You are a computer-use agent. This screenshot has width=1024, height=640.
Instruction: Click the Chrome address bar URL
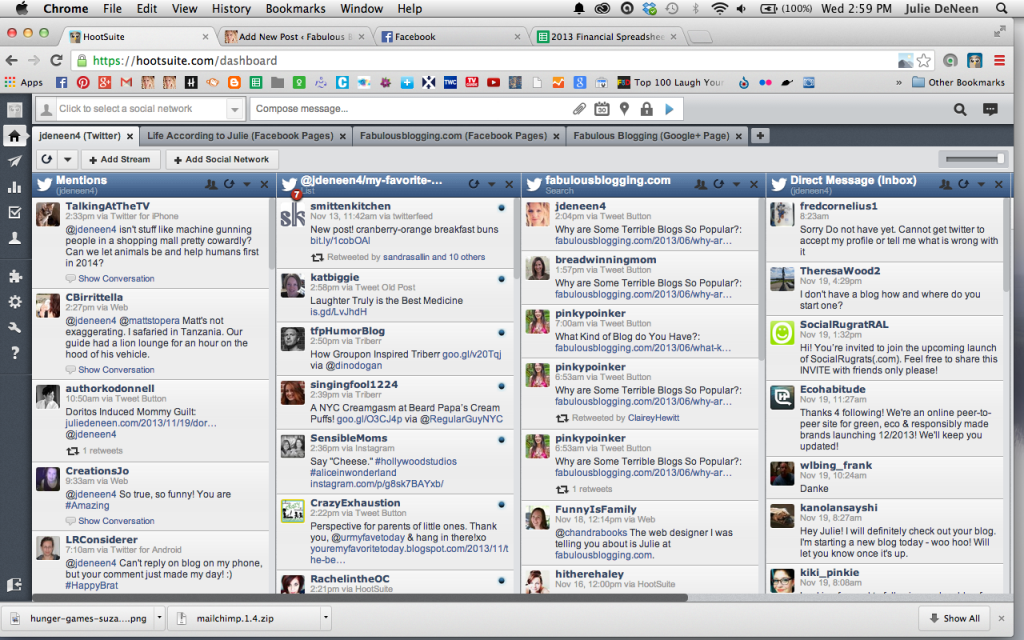coord(185,61)
